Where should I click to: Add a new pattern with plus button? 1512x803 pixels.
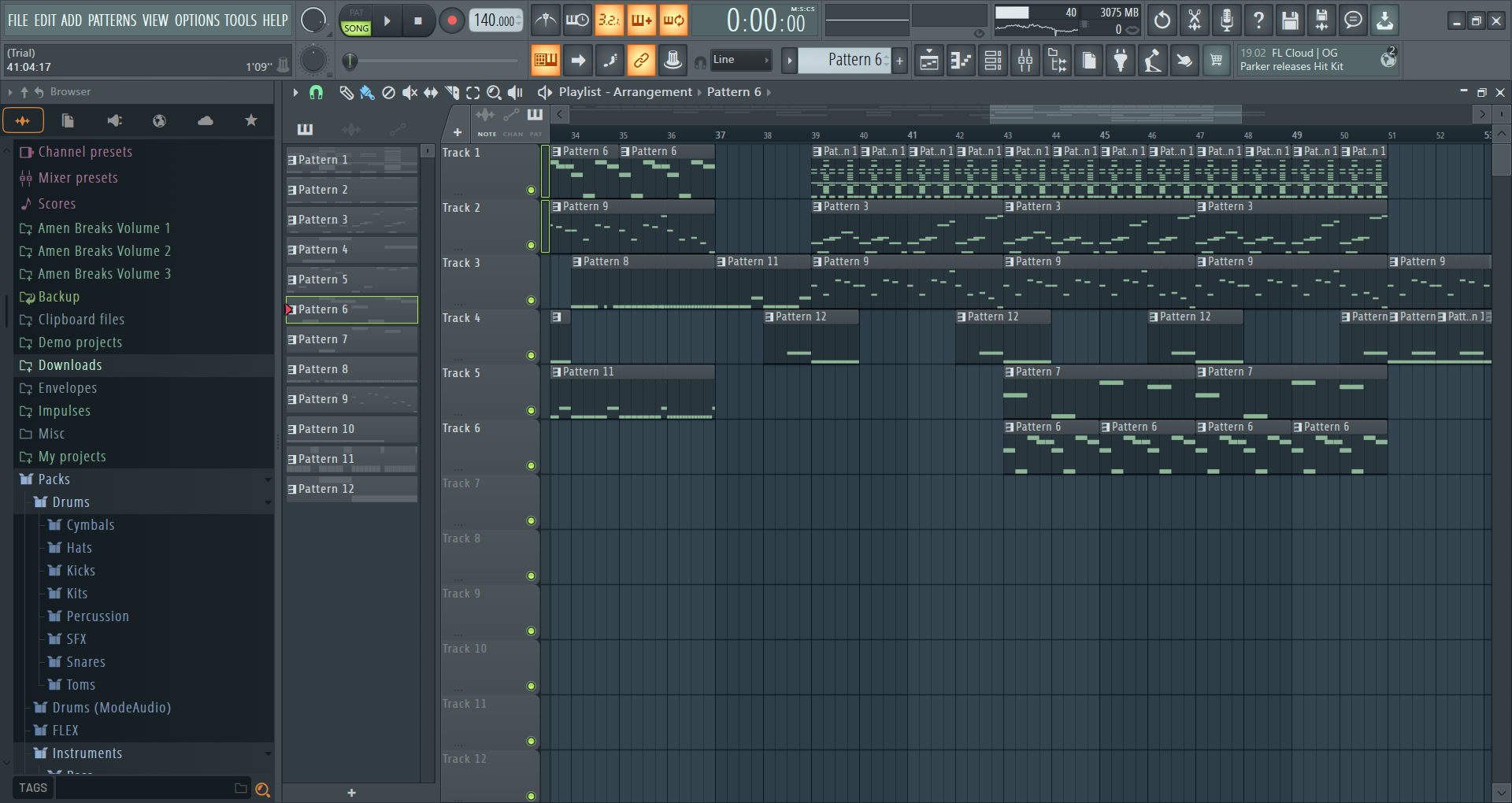pyautogui.click(x=899, y=60)
